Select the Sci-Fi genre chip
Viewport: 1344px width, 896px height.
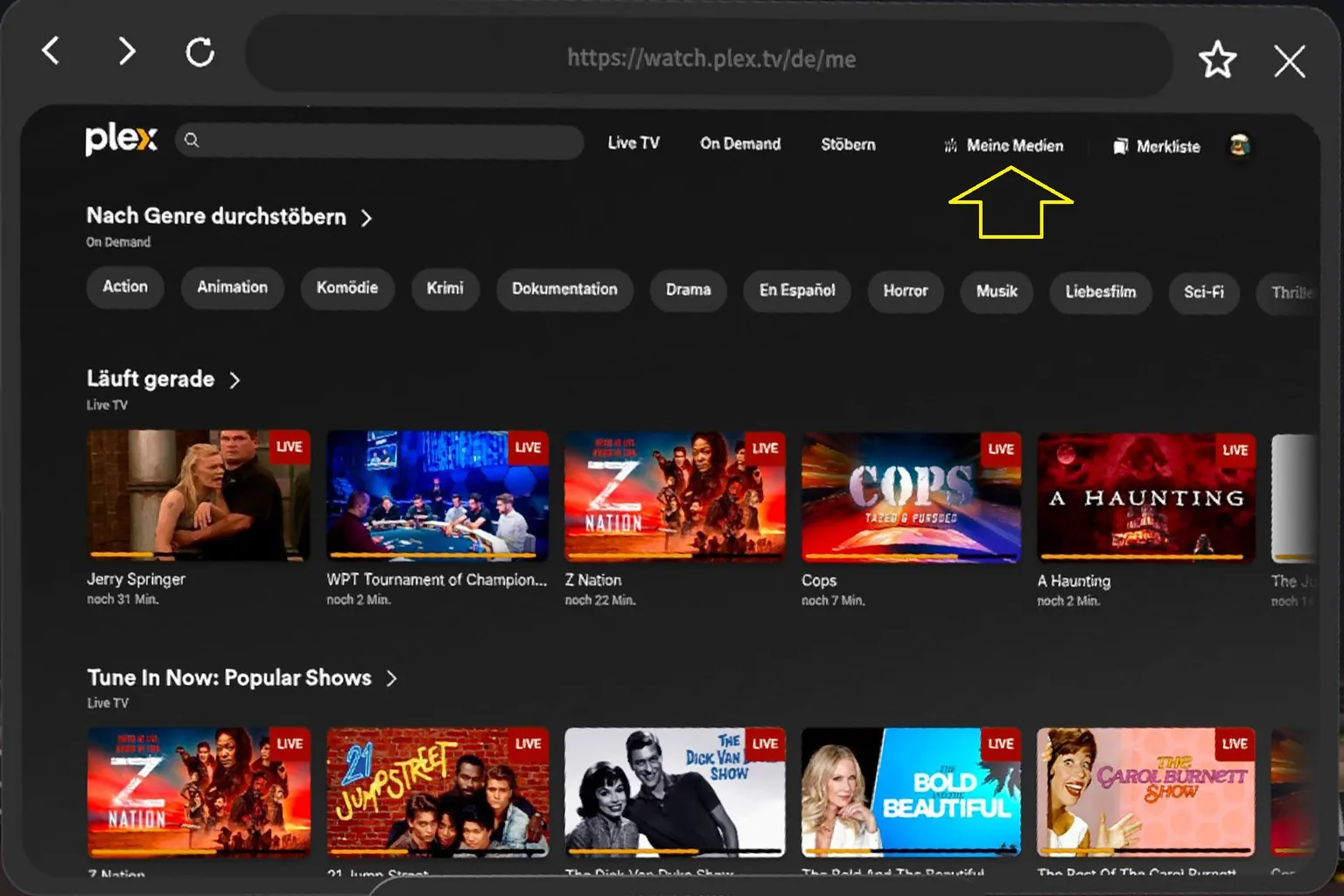[1203, 293]
